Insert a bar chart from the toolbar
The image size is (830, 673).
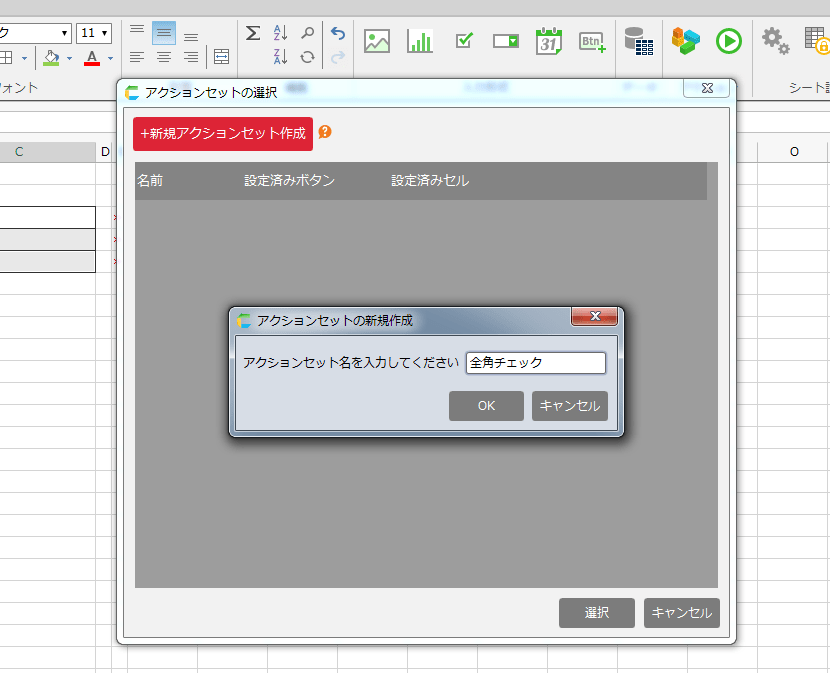[x=420, y=41]
